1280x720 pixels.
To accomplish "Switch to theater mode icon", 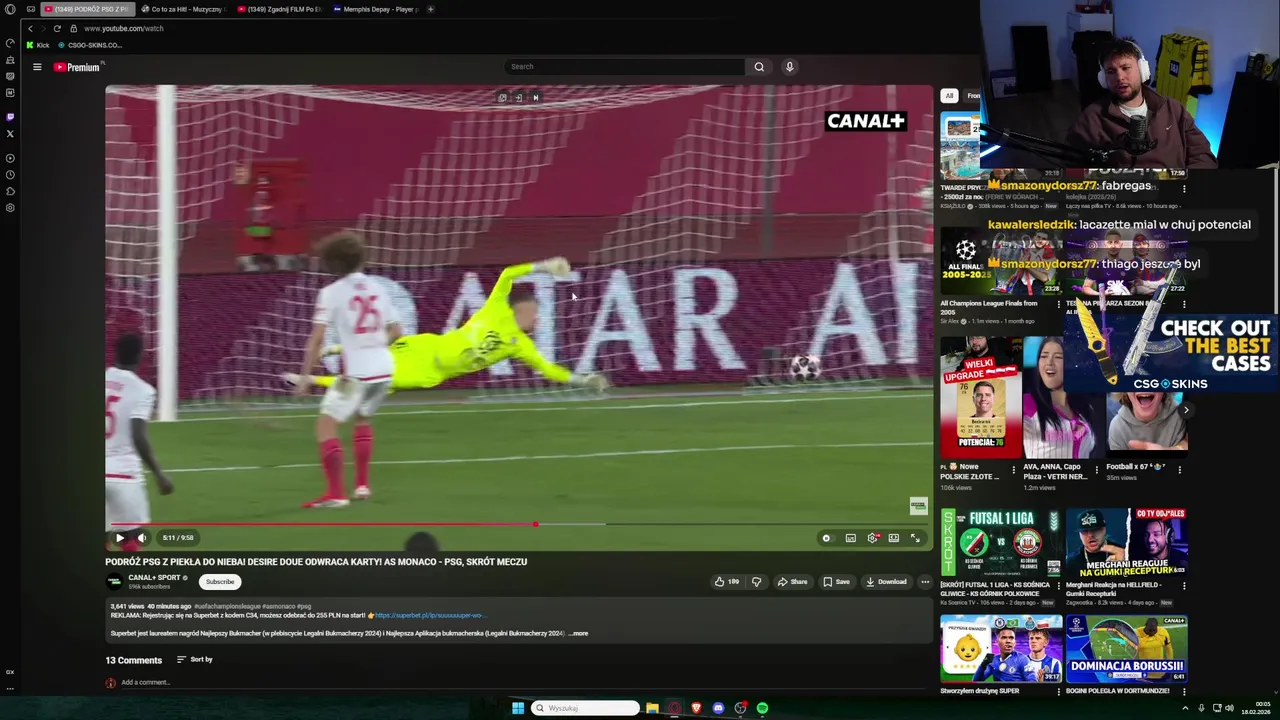I will click(x=894, y=538).
